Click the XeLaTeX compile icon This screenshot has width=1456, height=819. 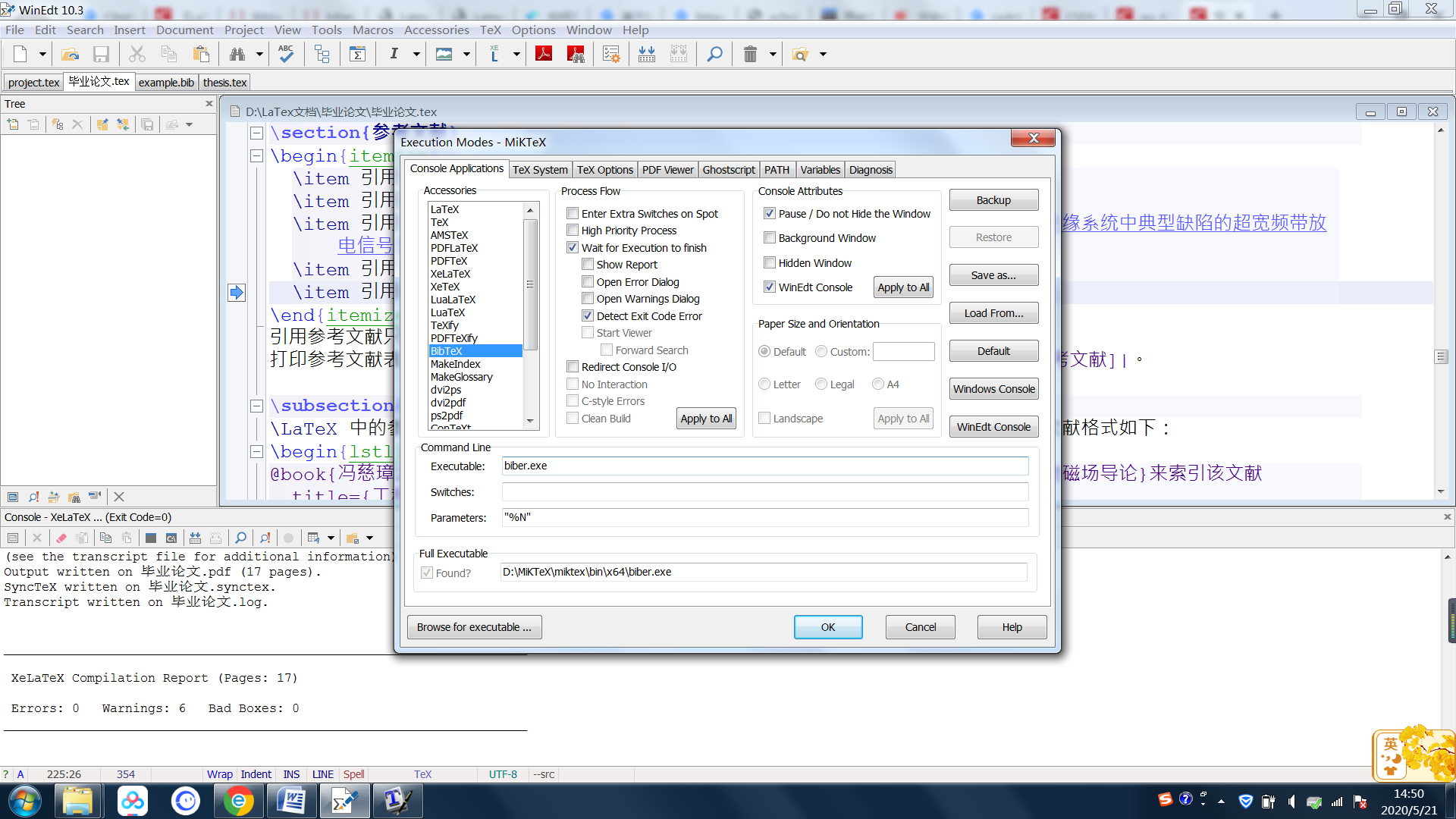click(x=494, y=54)
